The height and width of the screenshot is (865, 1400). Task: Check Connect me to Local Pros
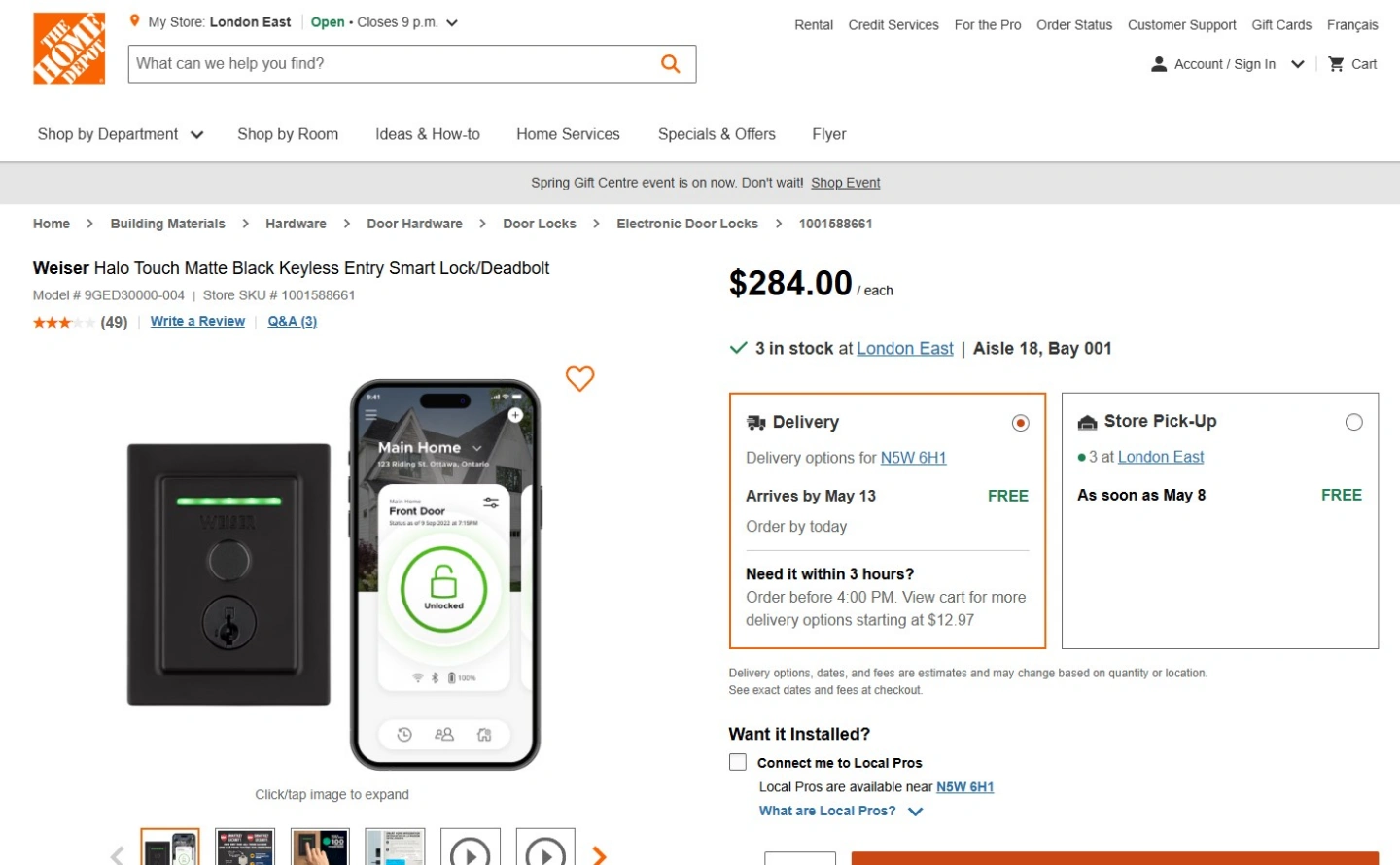click(x=738, y=763)
